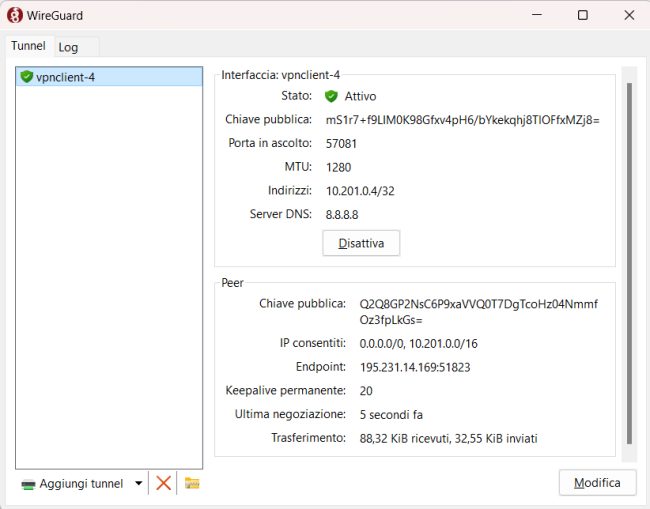Image resolution: width=650 pixels, height=509 pixels.
Task: Click the peer public key Q2Q8GP2NsC6P9... value
Action: tap(478, 312)
